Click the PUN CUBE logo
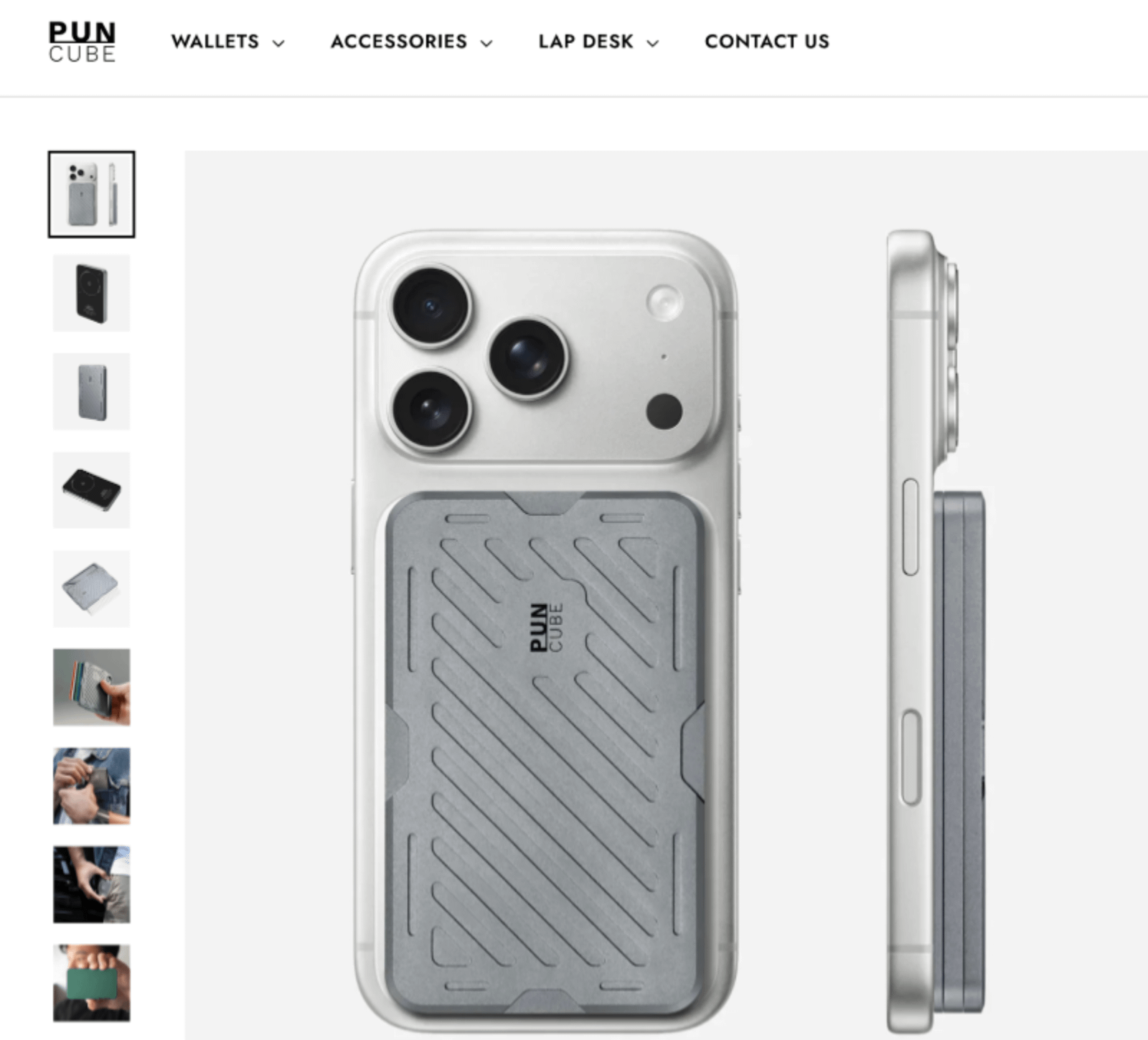1148x1040 pixels. click(x=82, y=42)
